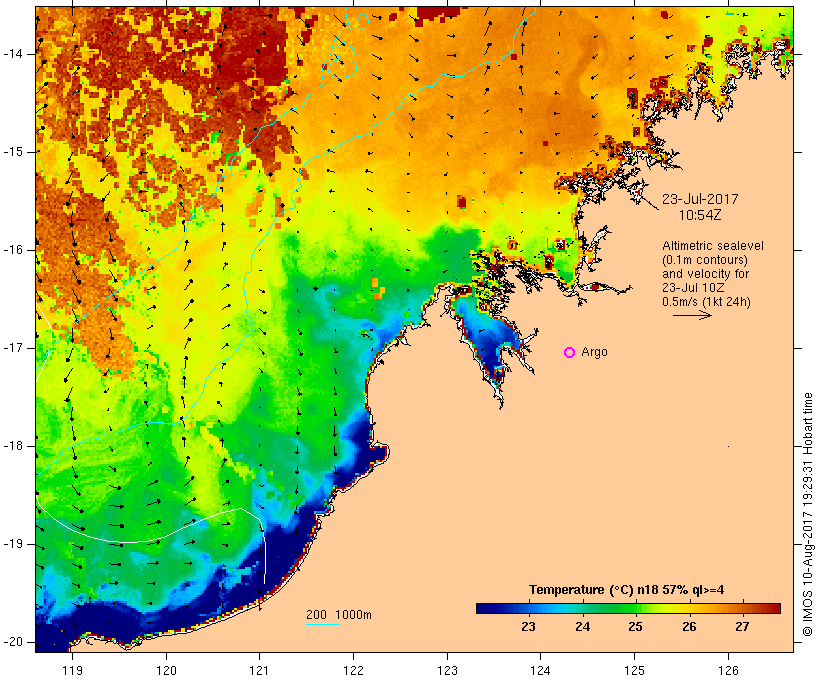Click the longitude axis label '125'
820x680 pixels.
click(635, 671)
